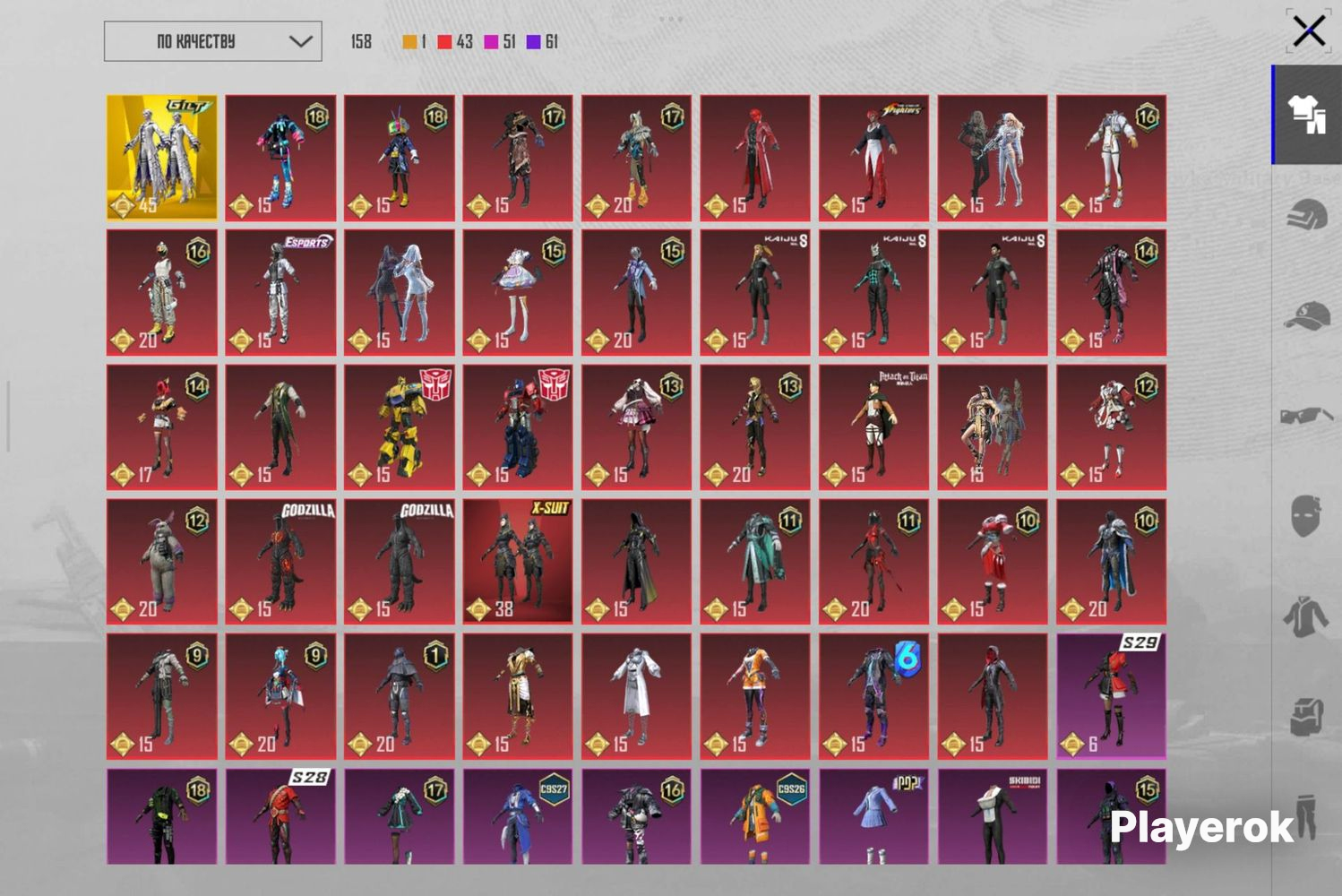Click the orange rarity swatch showing 1
1342x896 pixels.
coord(410,41)
